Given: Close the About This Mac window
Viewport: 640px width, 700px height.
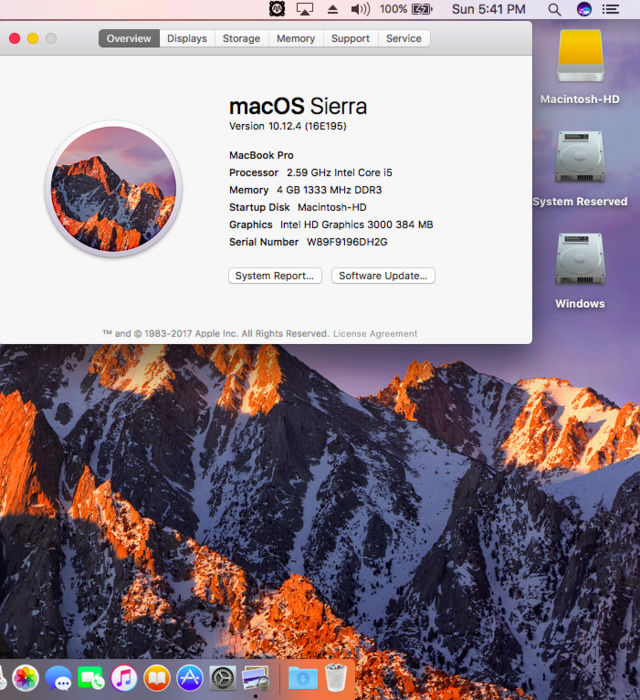Looking at the screenshot, I should (14, 38).
